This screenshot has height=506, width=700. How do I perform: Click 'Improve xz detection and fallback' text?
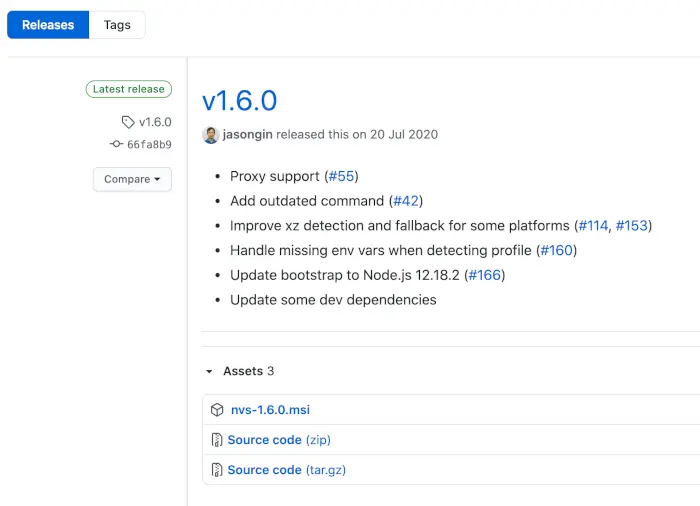[x=338, y=226]
